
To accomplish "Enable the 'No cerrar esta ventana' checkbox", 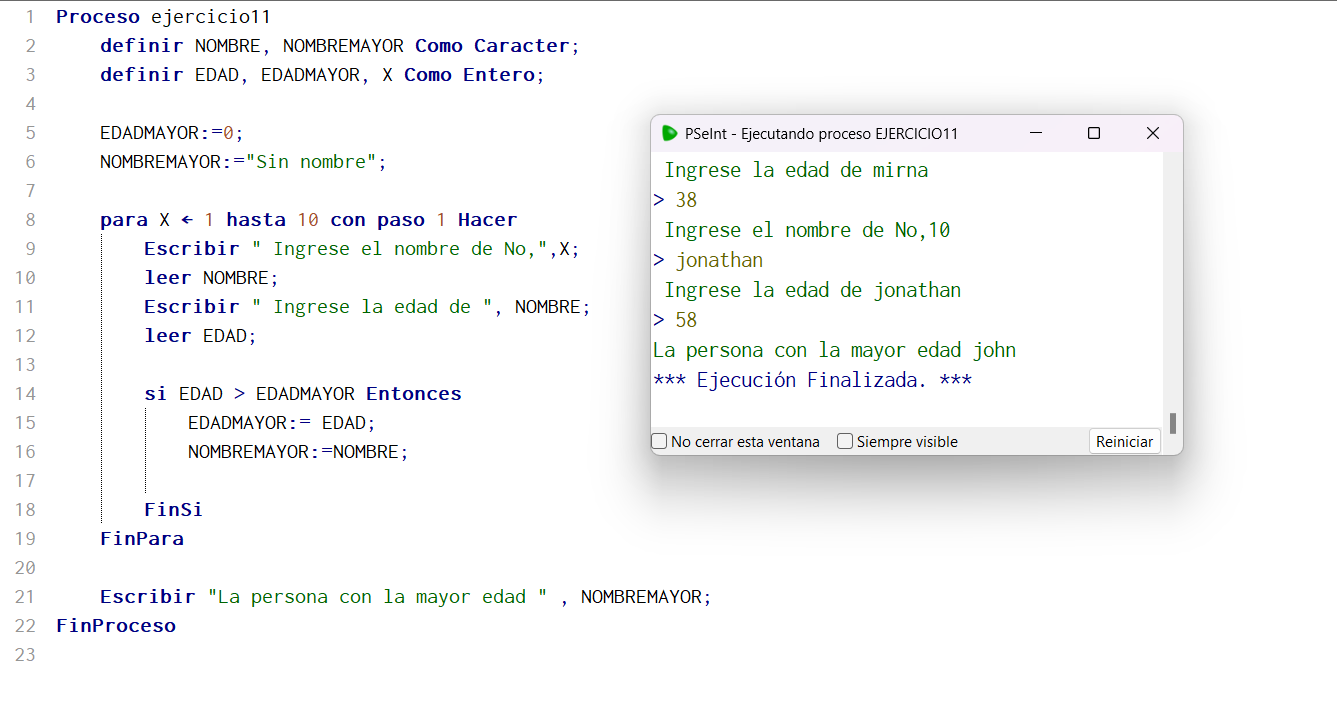I will coord(659,441).
